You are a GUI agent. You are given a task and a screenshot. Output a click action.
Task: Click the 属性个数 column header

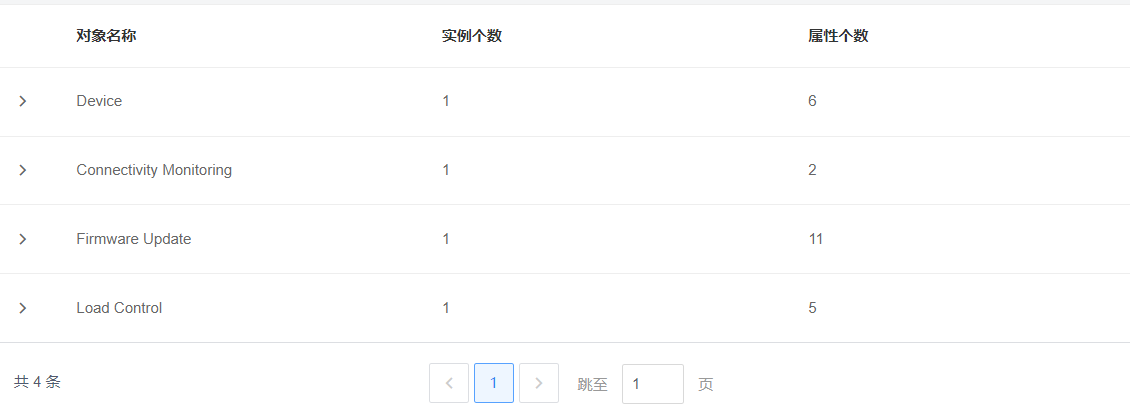click(x=838, y=36)
